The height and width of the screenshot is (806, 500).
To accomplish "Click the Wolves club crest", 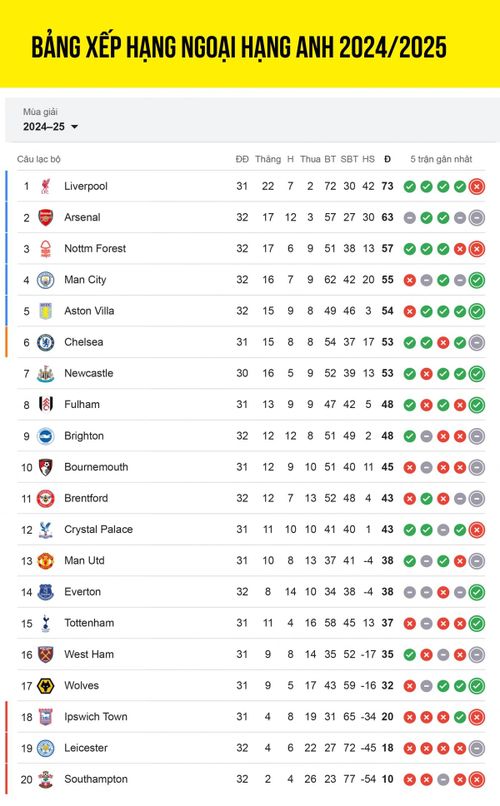I will point(46,686).
